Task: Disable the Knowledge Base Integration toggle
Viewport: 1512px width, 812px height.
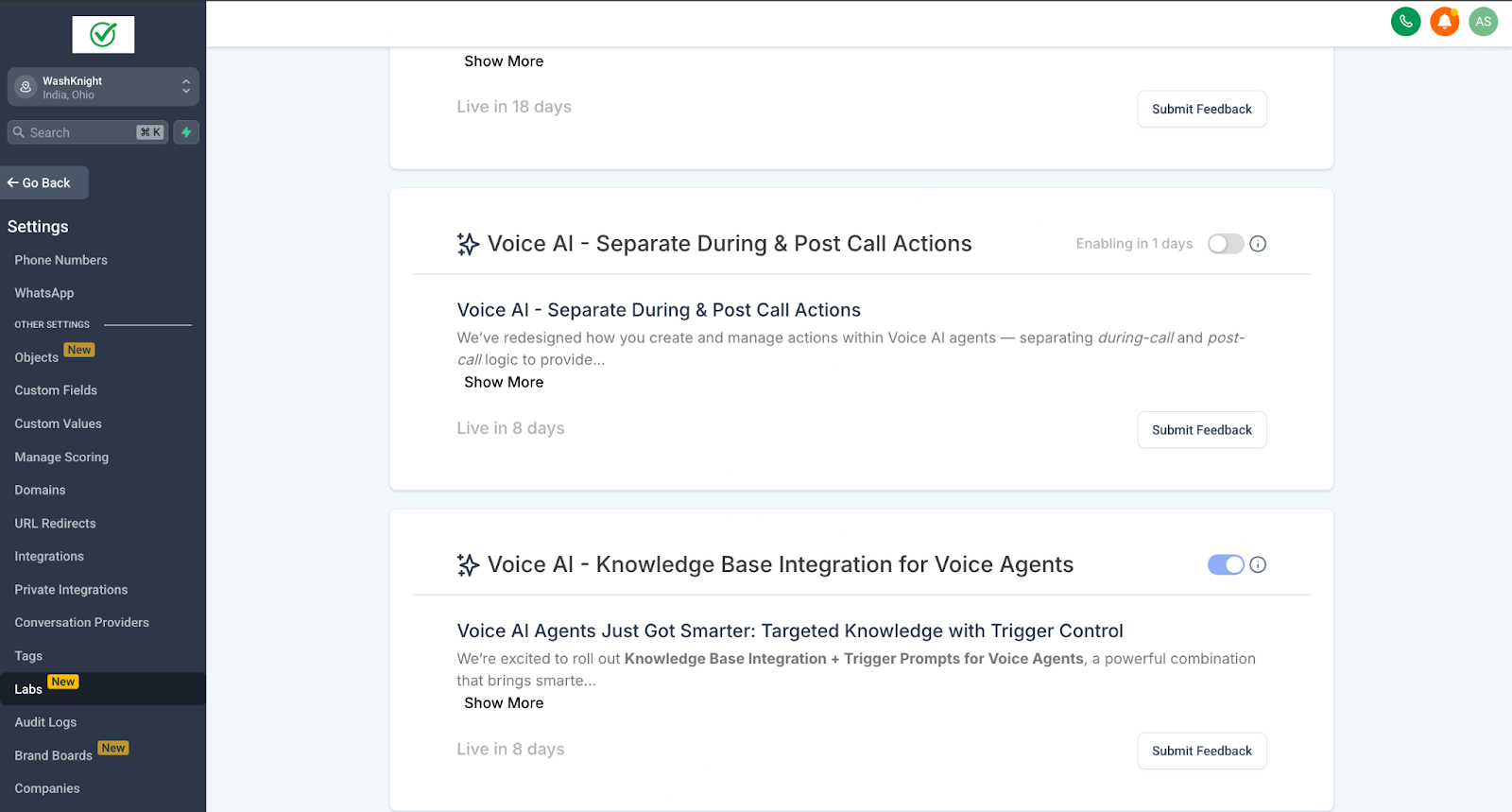Action: [1225, 564]
